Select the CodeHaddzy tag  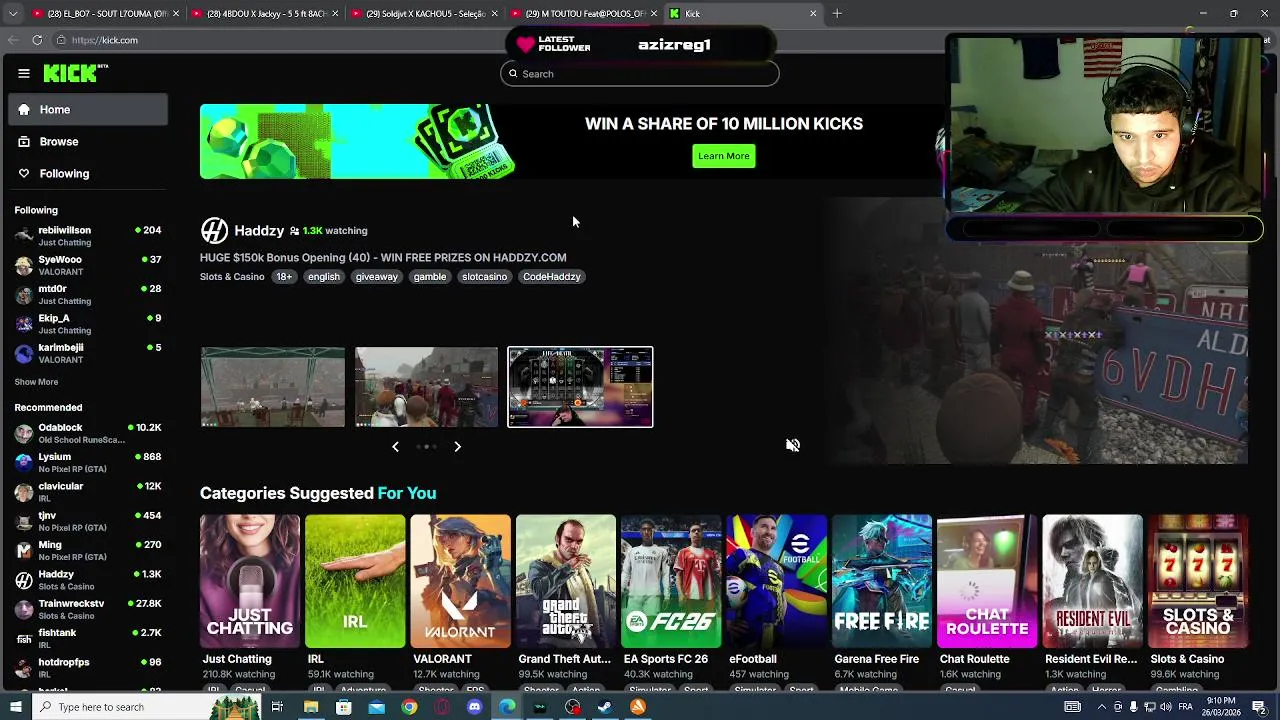tap(552, 277)
